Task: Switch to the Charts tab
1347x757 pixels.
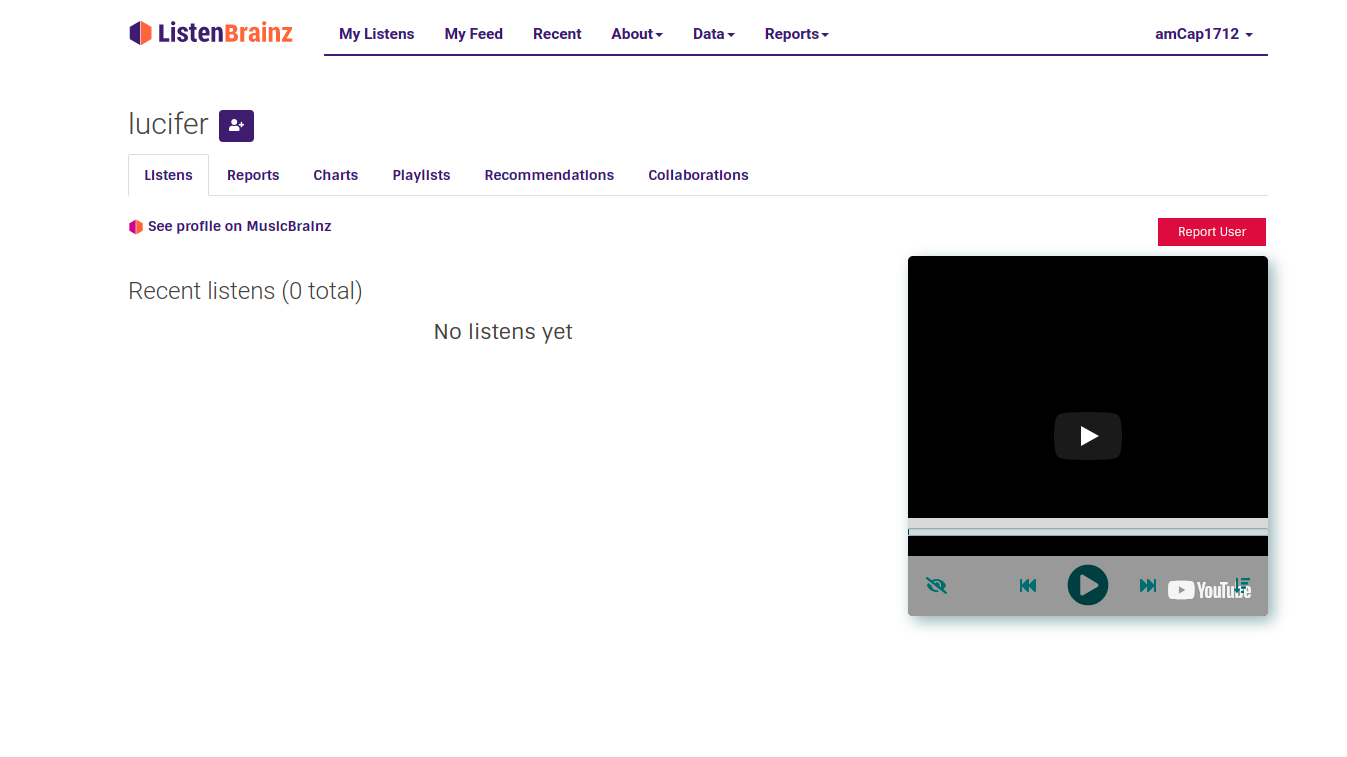Action: click(335, 175)
